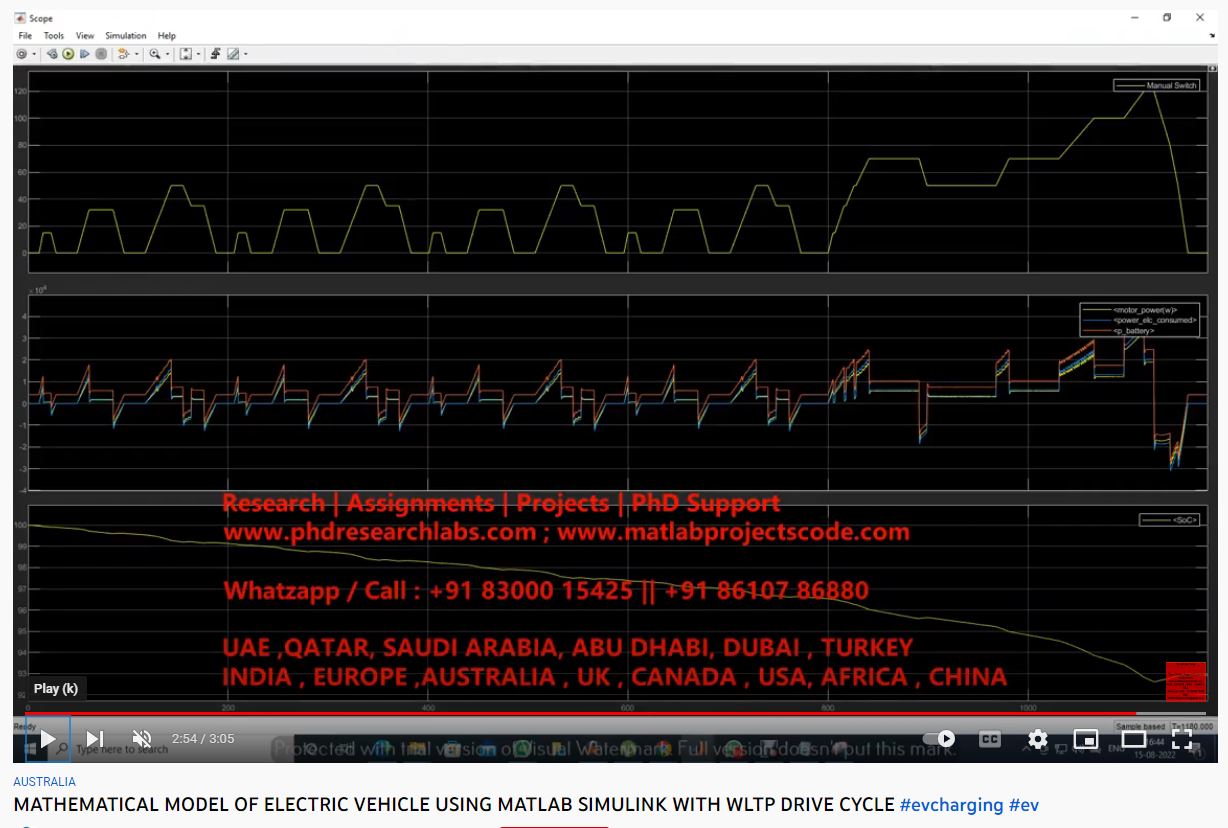Click the scale axes limits icon
Image resolution: width=1228 pixels, height=828 pixels.
click(186, 54)
